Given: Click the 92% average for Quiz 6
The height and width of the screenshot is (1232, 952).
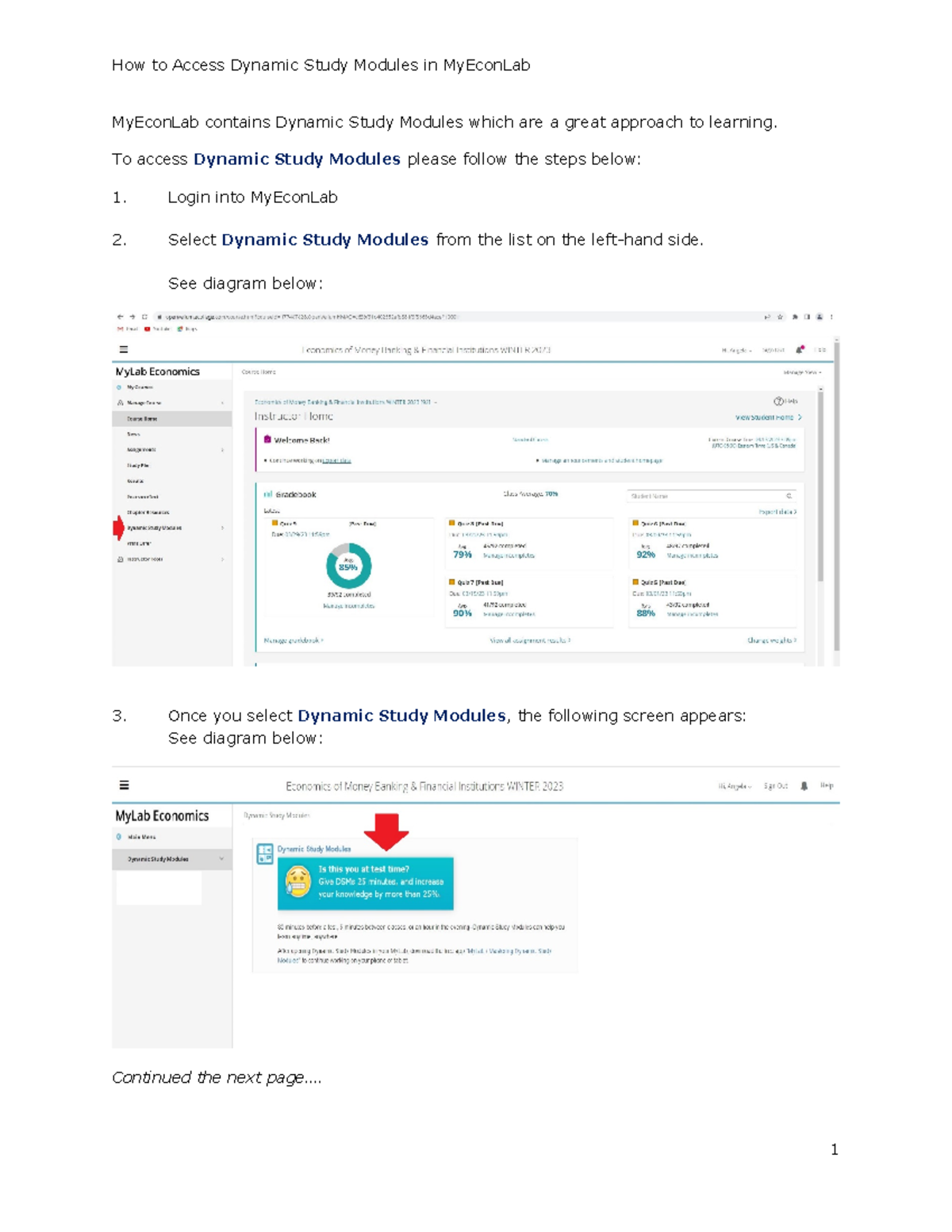Looking at the screenshot, I should coord(646,555).
